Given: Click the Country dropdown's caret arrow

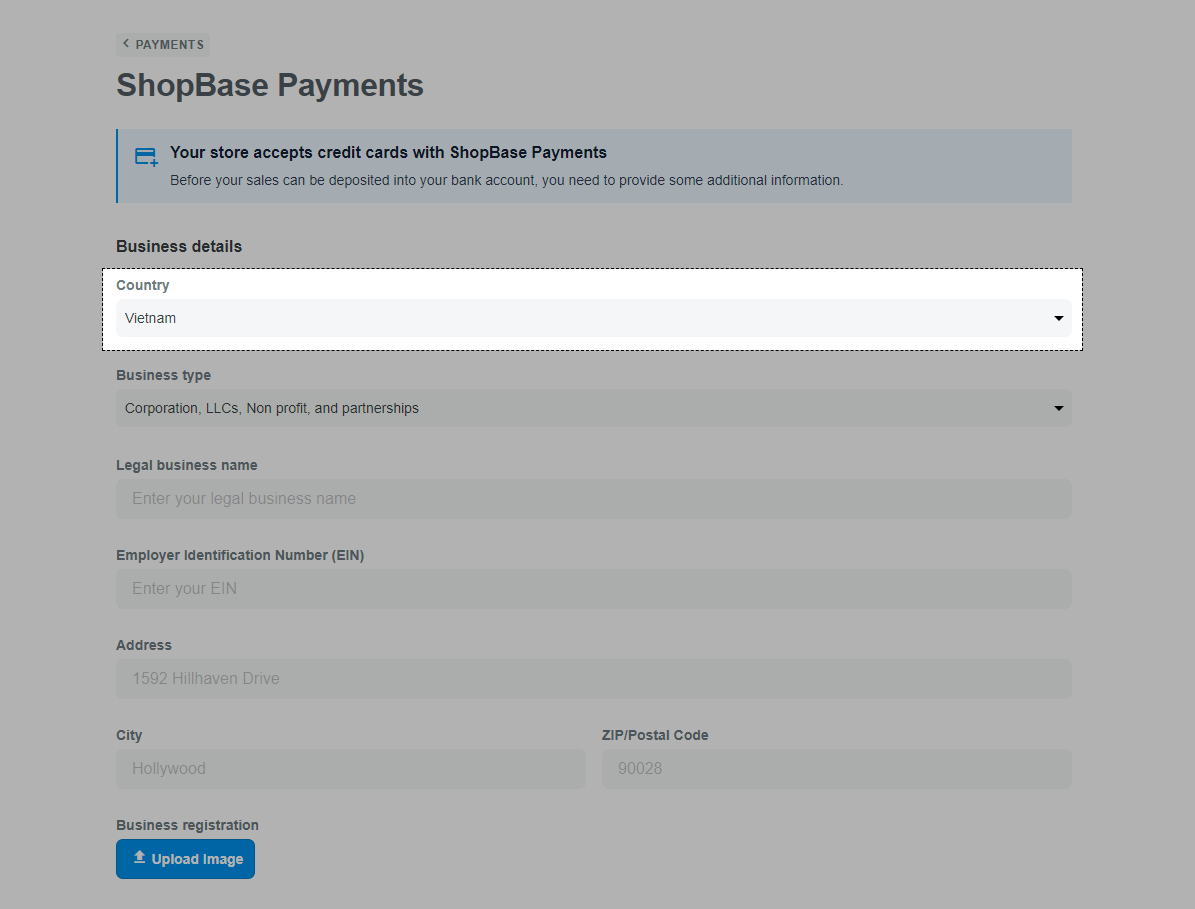Looking at the screenshot, I should point(1058,318).
